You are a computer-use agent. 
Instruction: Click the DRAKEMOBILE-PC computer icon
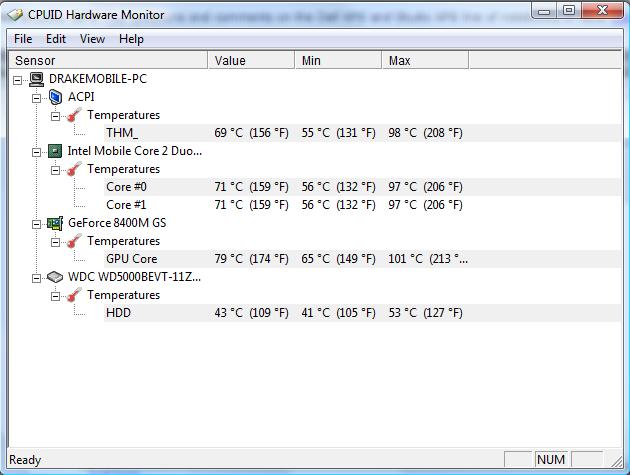pyautogui.click(x=37, y=79)
